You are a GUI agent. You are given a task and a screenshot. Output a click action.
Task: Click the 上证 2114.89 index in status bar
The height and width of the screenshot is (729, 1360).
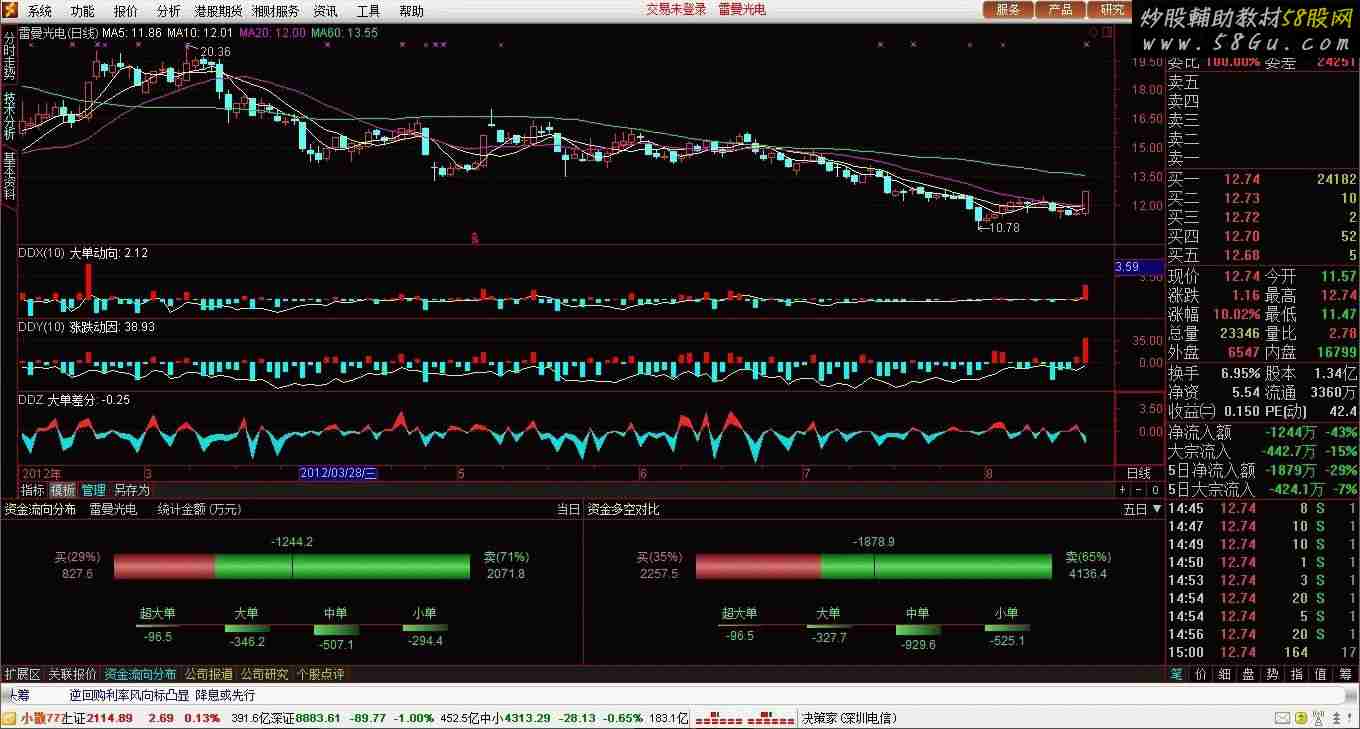[x=97, y=718]
